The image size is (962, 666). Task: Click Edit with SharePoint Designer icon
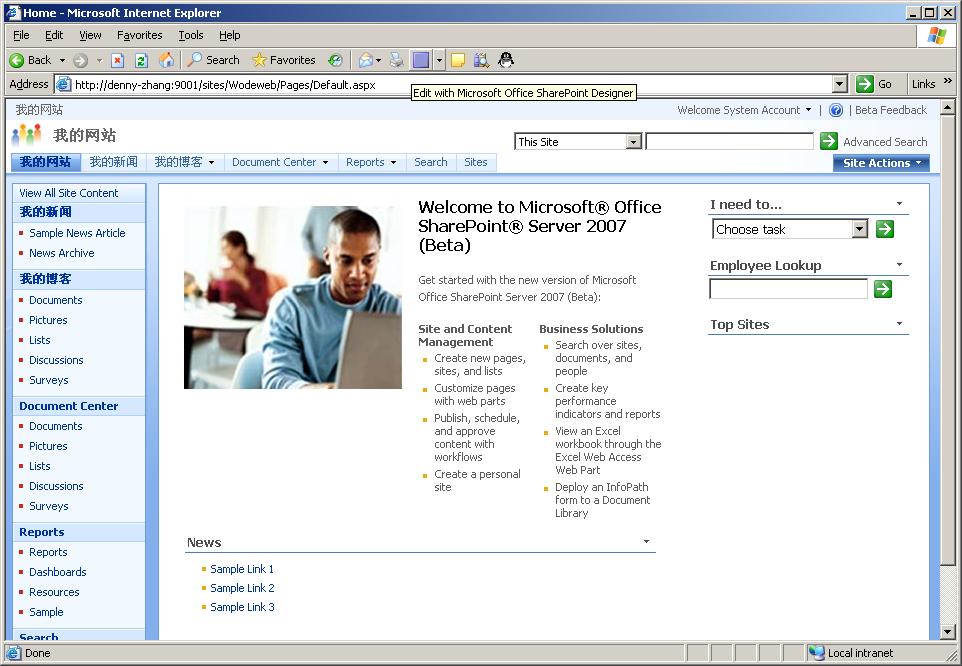point(421,60)
